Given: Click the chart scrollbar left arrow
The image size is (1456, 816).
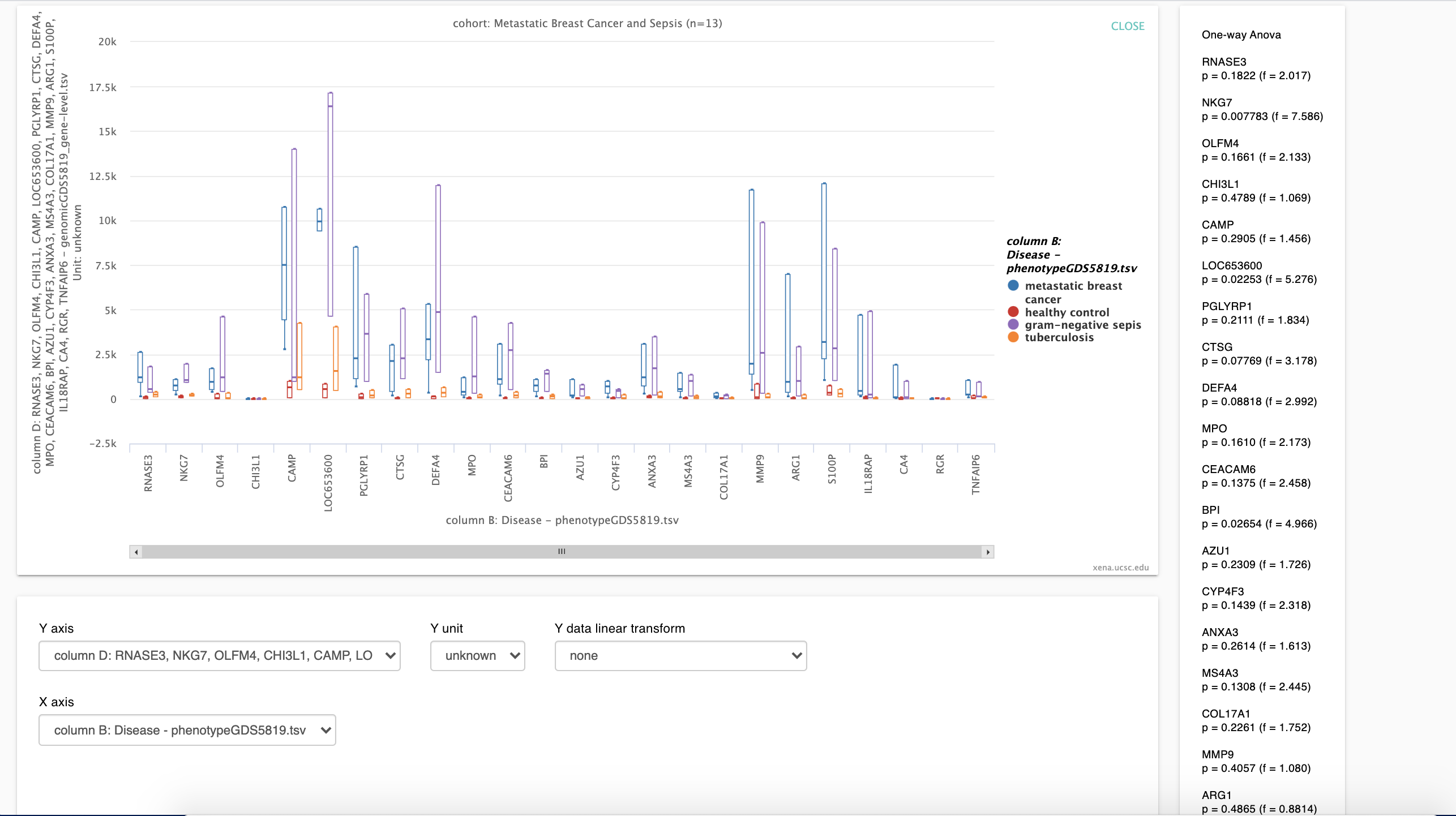Looking at the screenshot, I should [136, 552].
